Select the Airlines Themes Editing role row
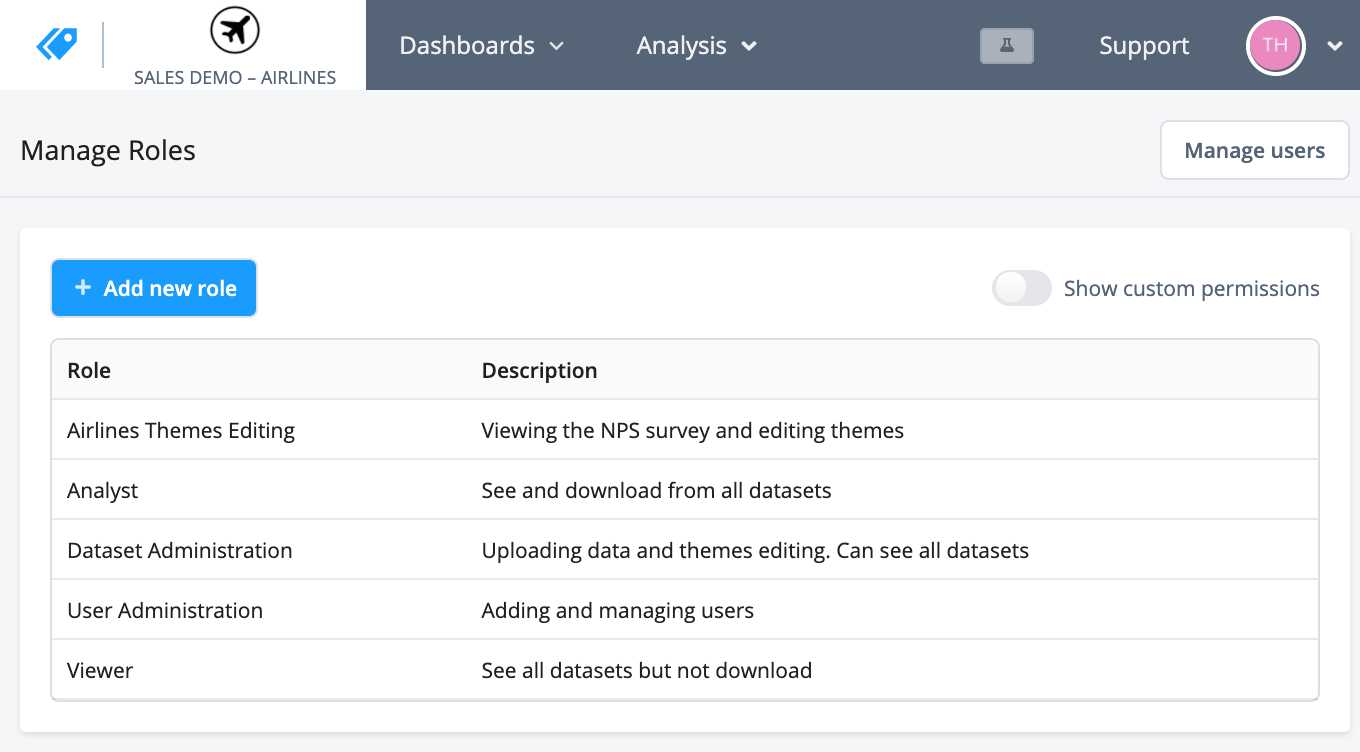Image resolution: width=1360 pixels, height=752 pixels. pyautogui.click(x=181, y=430)
